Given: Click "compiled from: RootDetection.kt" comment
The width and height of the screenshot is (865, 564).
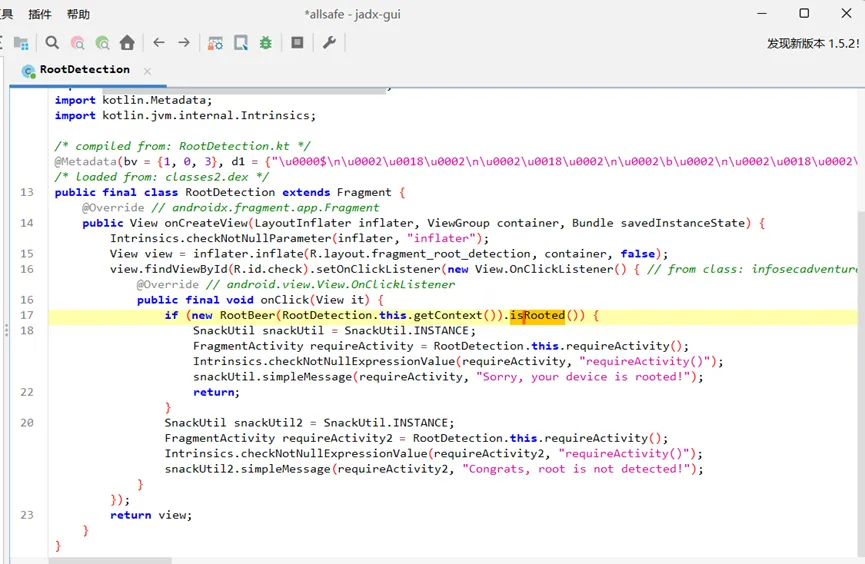Looking at the screenshot, I should tap(182, 146).
